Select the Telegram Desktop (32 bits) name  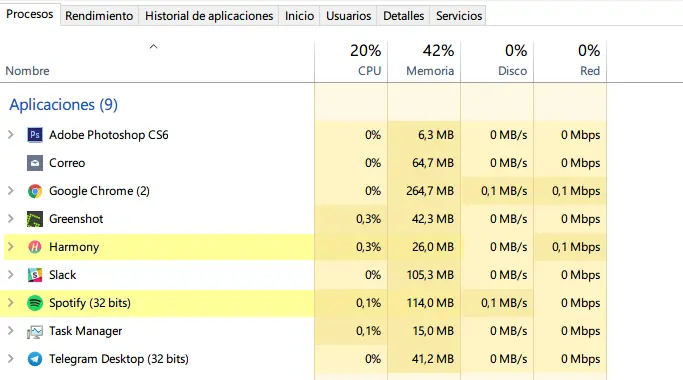[119, 359]
